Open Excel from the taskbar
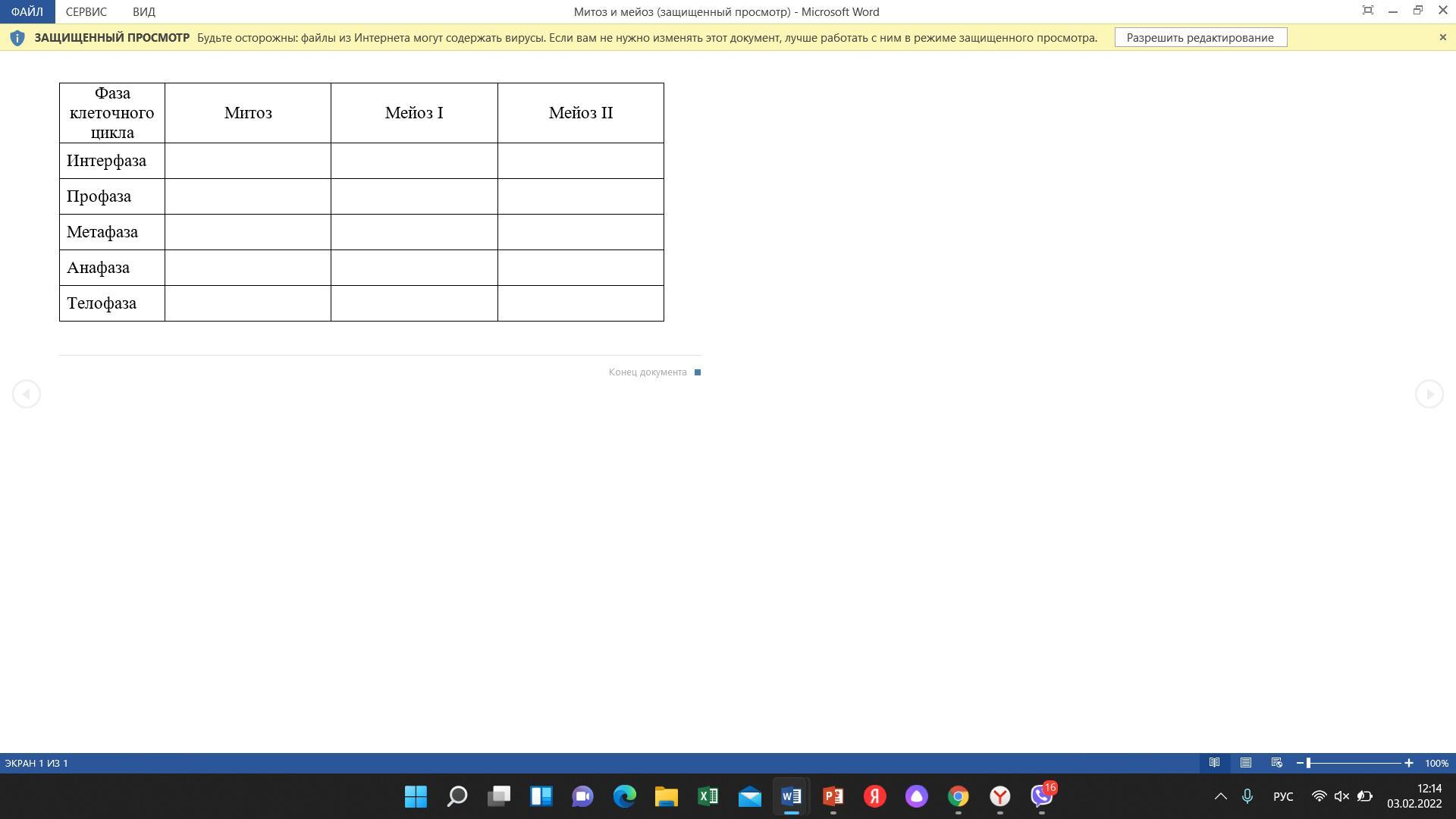The width and height of the screenshot is (1456, 819). coord(708,796)
